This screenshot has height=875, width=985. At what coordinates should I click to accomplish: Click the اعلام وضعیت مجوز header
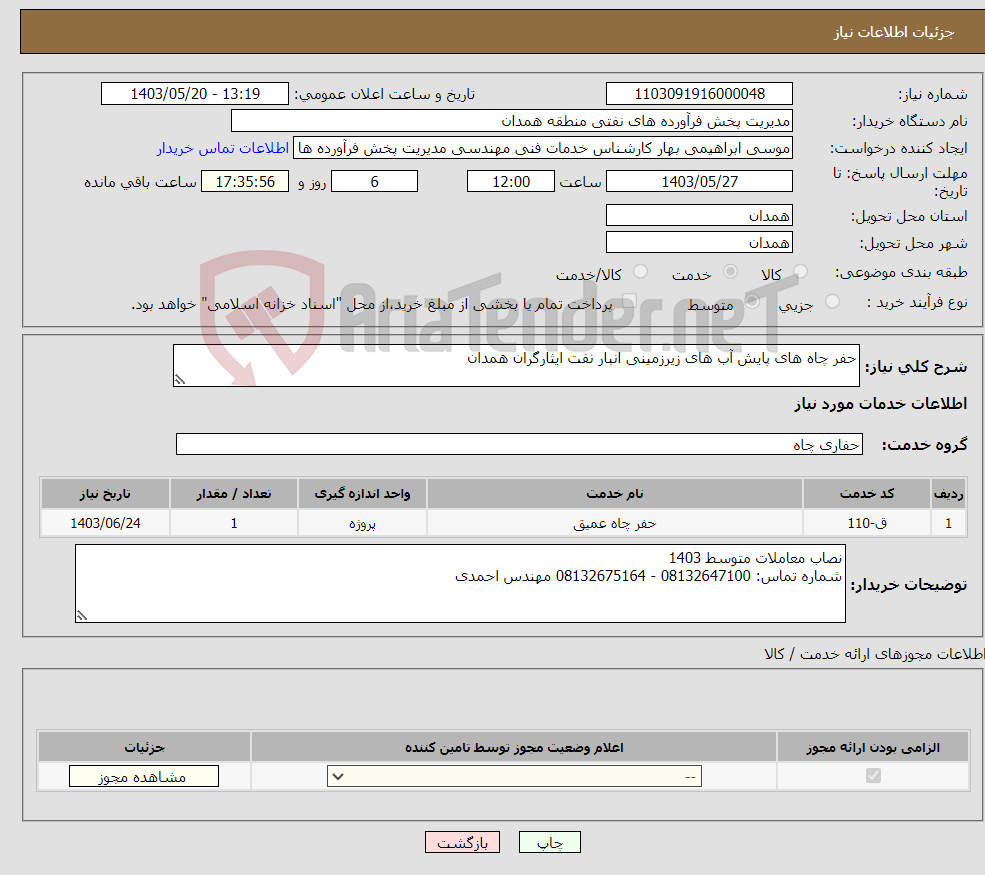[x=514, y=747]
